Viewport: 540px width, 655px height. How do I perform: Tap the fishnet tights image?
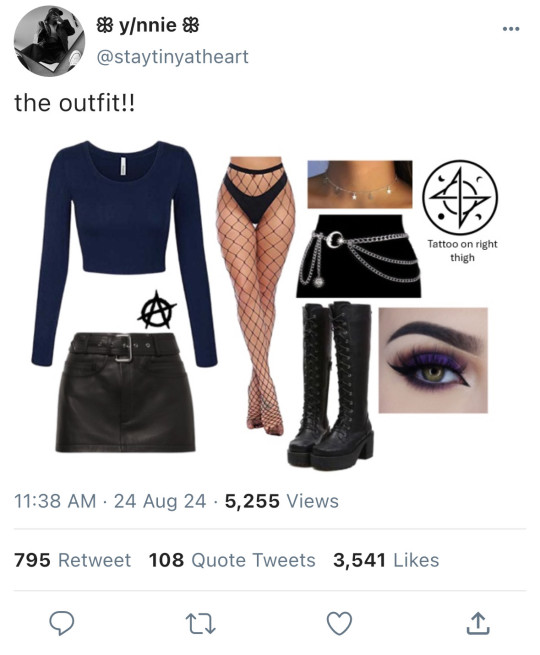255,296
